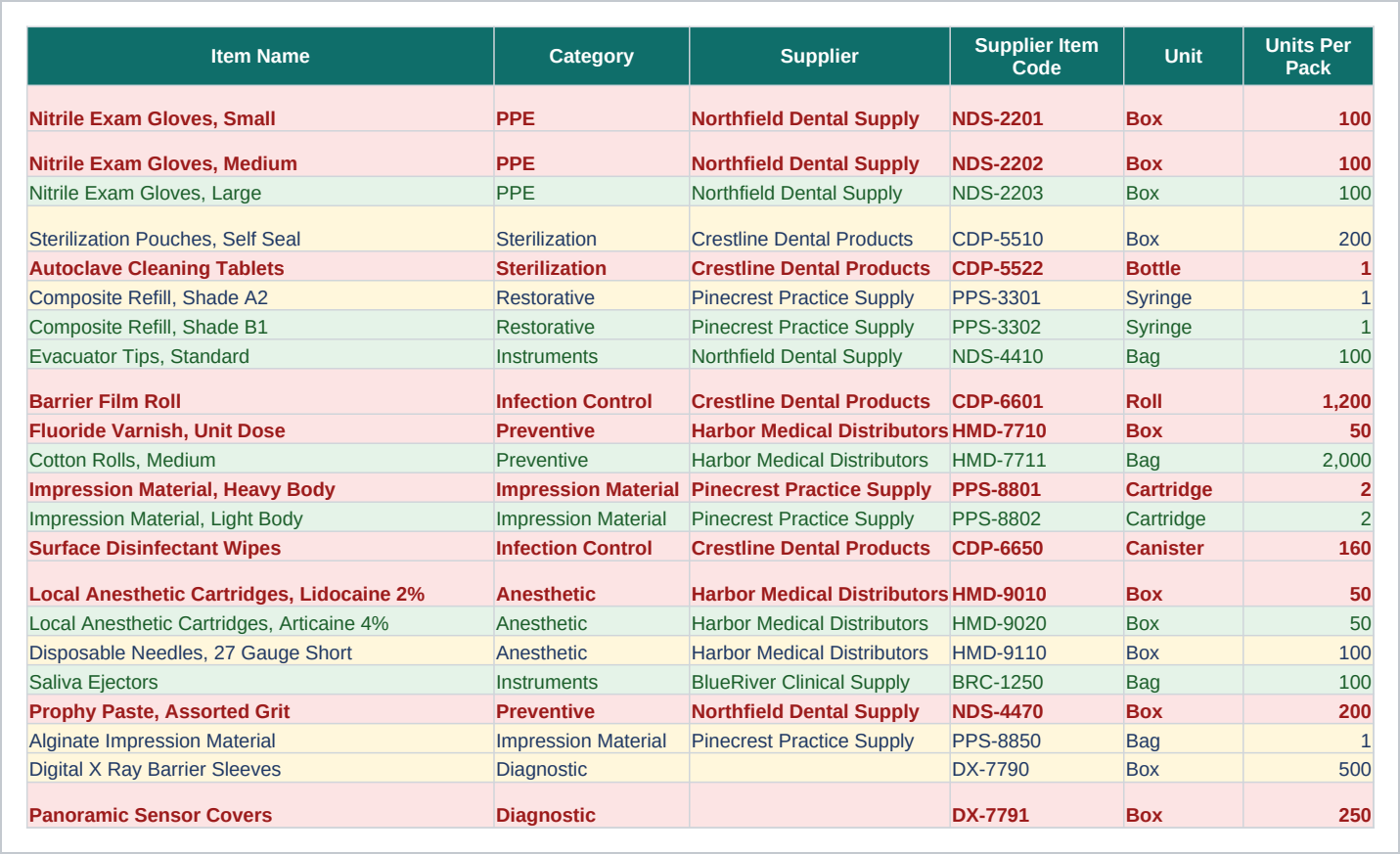Select the Panoramic Sensor Covers cell
Image resolution: width=1400 pixels, height=854 pixels.
[260, 805]
